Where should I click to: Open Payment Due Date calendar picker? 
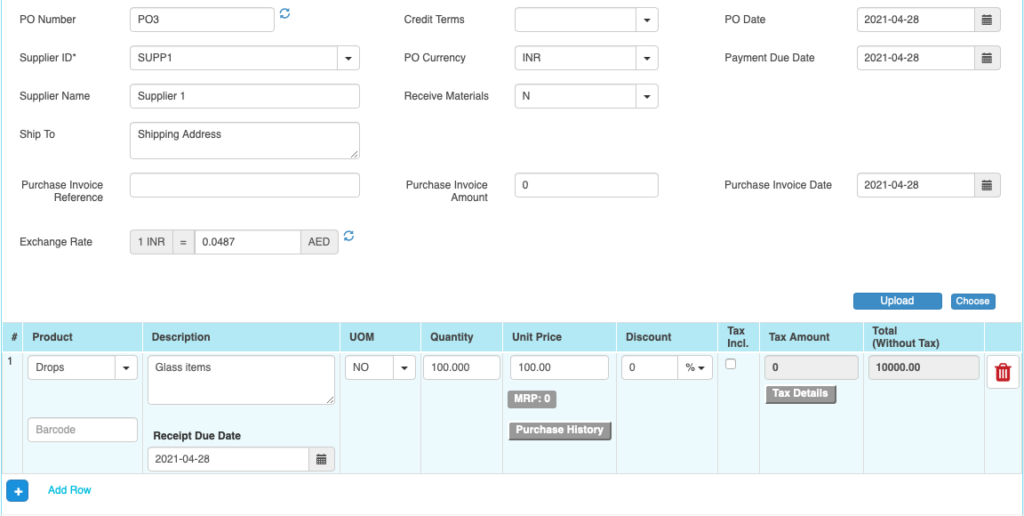(987, 57)
